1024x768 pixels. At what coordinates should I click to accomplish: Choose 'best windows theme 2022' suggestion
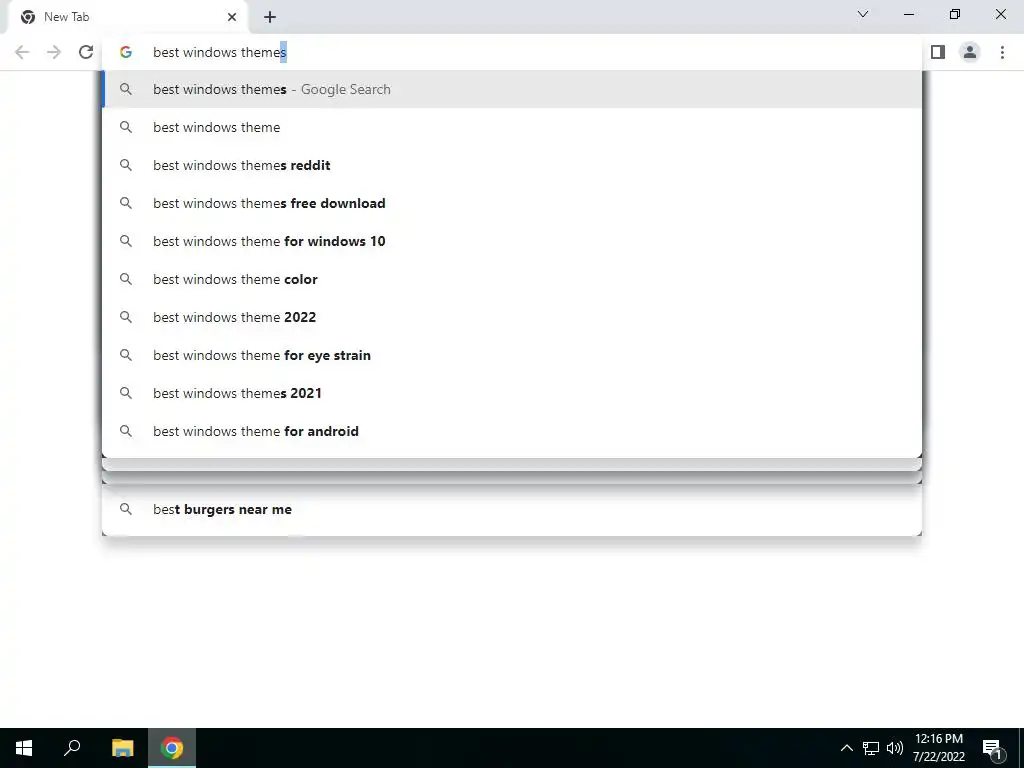[512, 317]
